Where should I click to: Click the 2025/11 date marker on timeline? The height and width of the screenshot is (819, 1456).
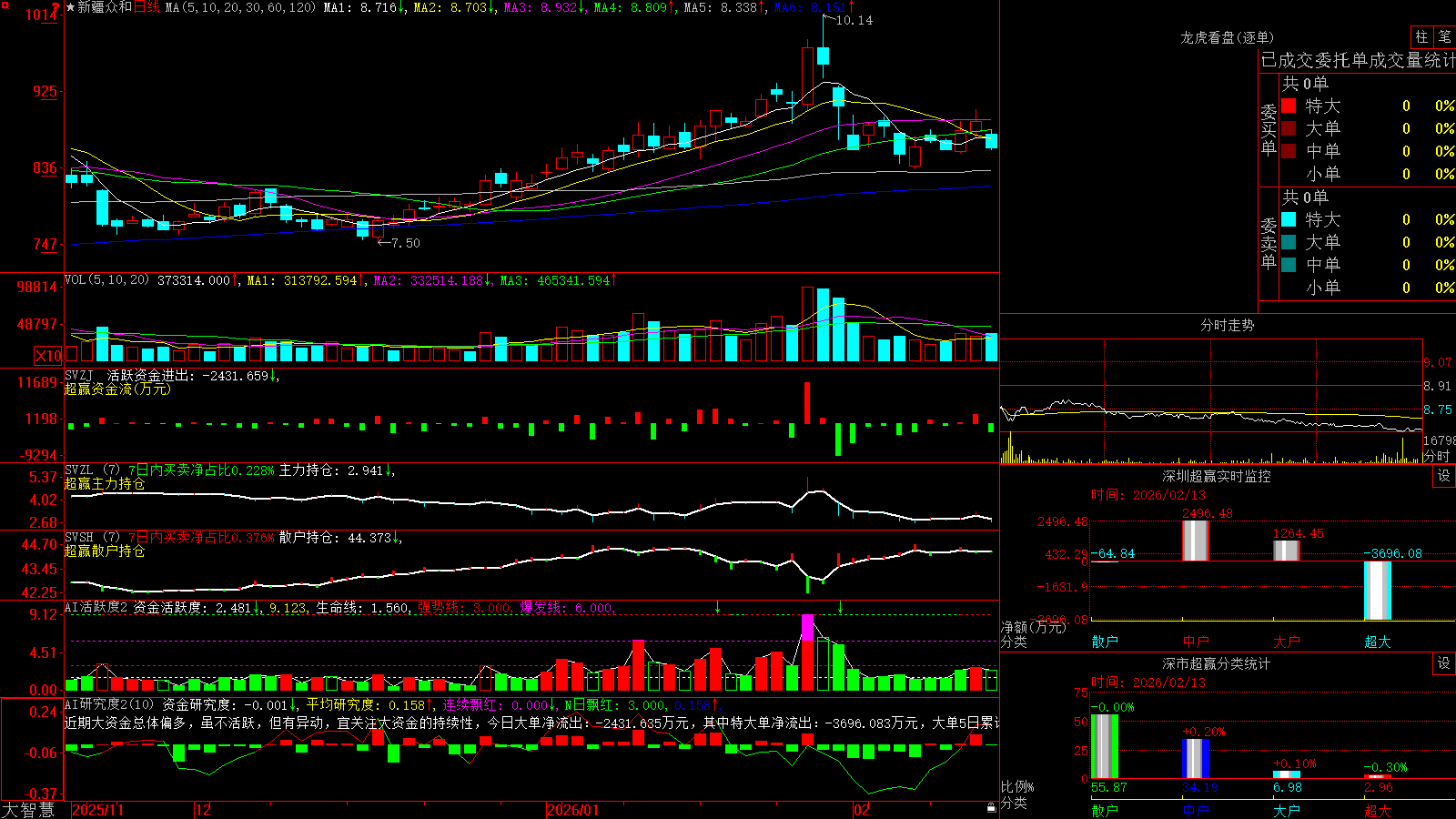[97, 810]
